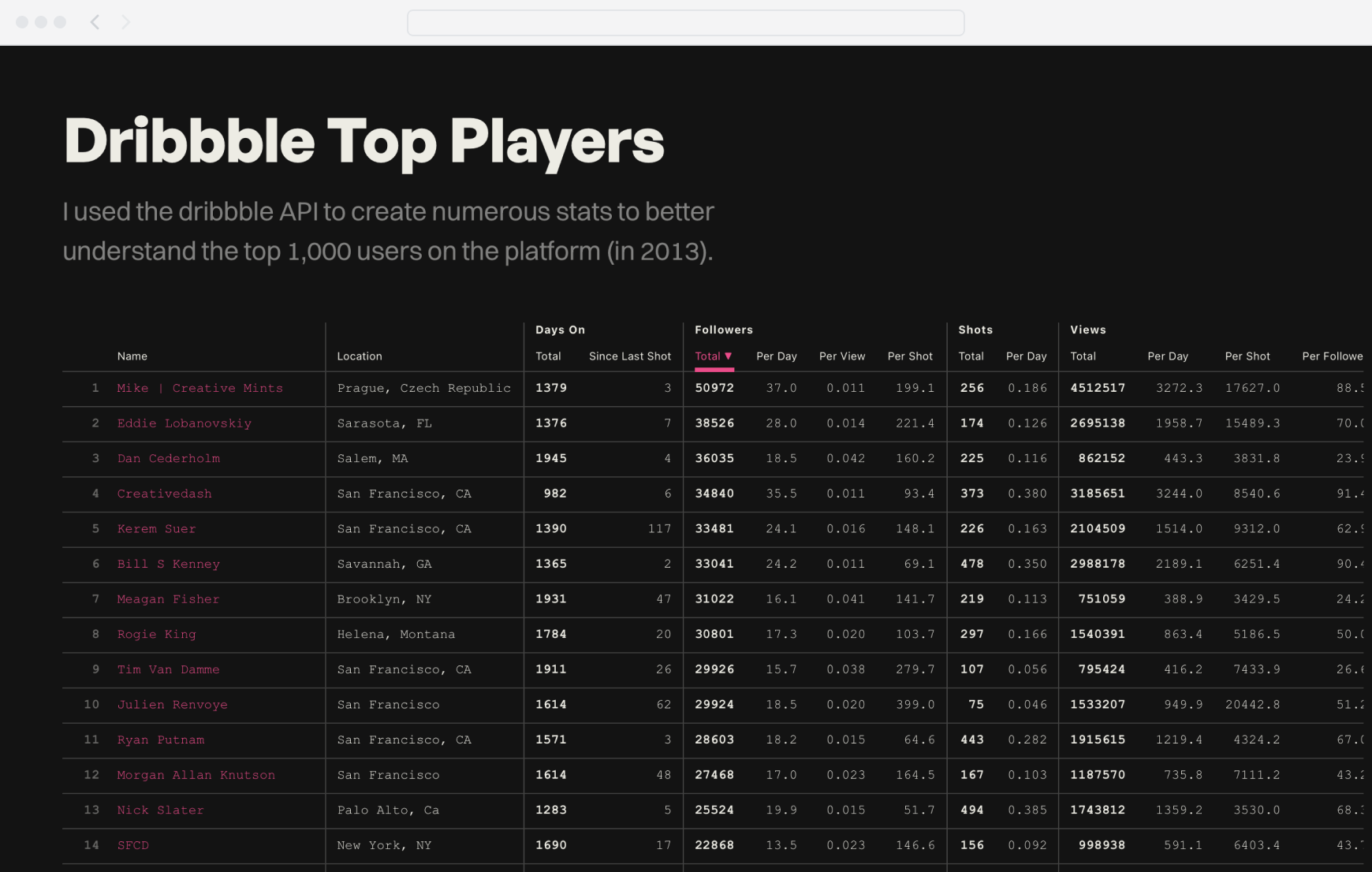Select follower count 38526
Screen dimensions: 1372x872
pyautogui.click(x=714, y=423)
